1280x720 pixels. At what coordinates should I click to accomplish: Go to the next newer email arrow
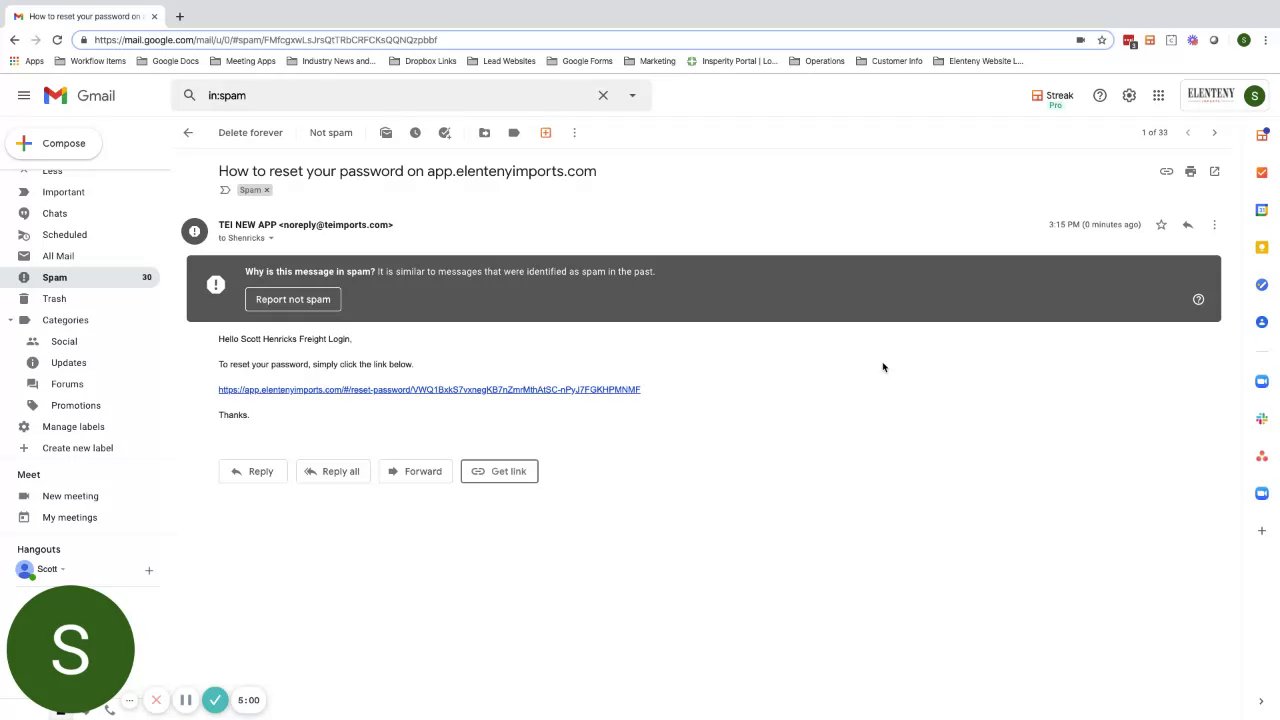coord(1188,132)
